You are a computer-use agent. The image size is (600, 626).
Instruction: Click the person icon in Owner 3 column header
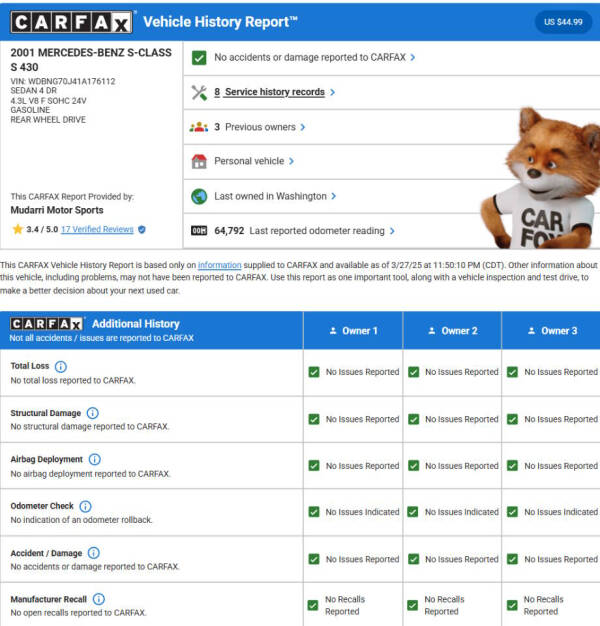(531, 331)
